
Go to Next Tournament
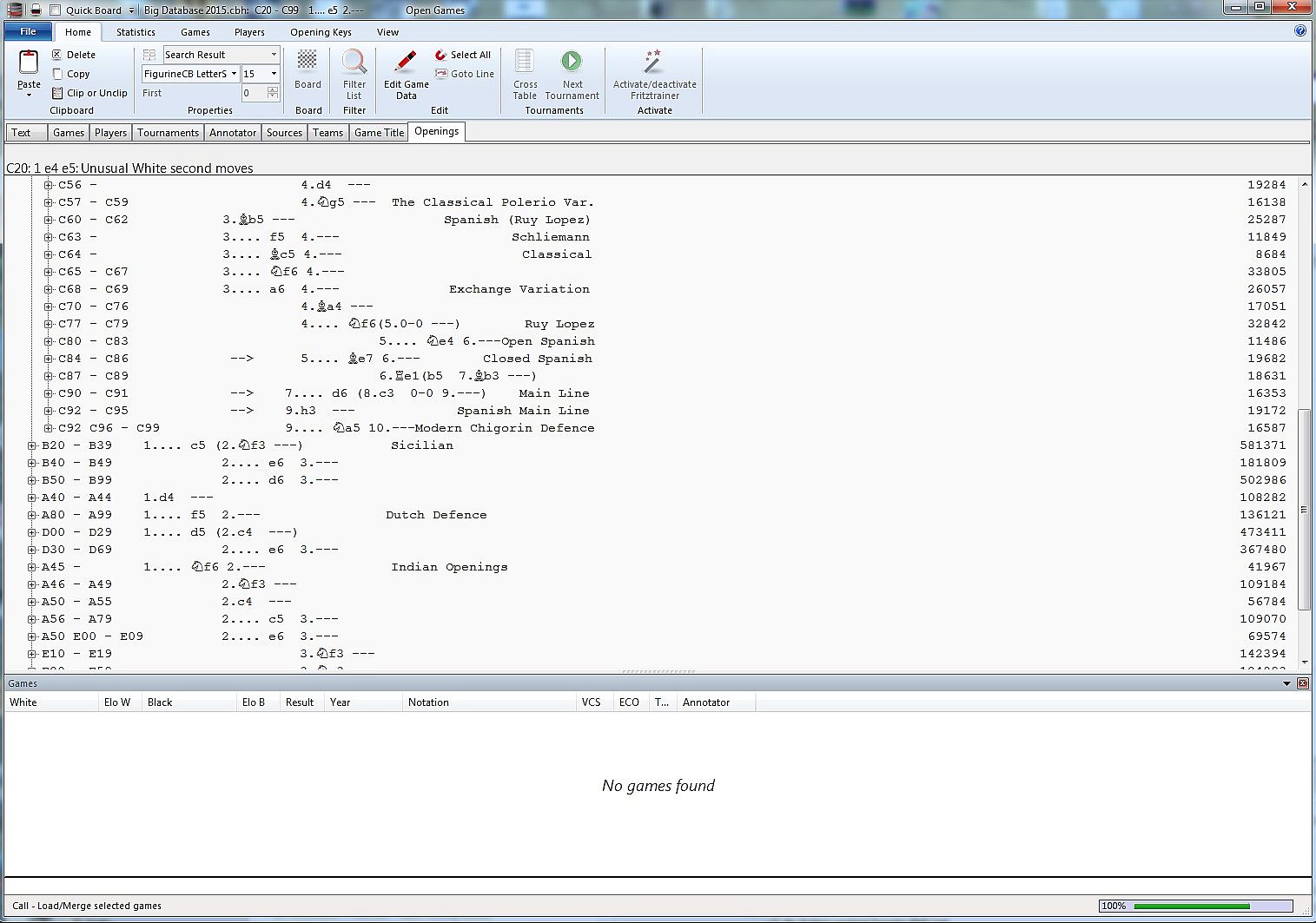(x=572, y=63)
